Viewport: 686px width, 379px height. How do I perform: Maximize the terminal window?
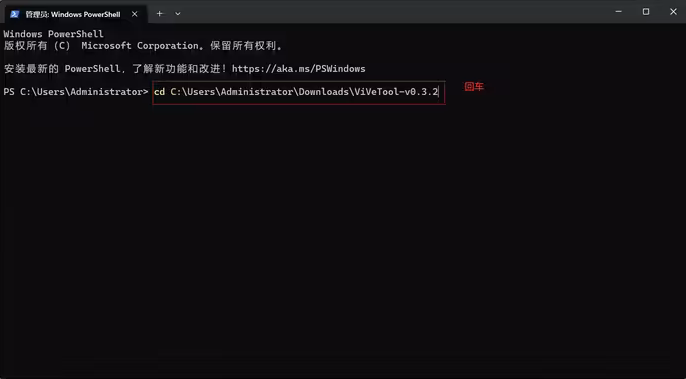(x=646, y=12)
